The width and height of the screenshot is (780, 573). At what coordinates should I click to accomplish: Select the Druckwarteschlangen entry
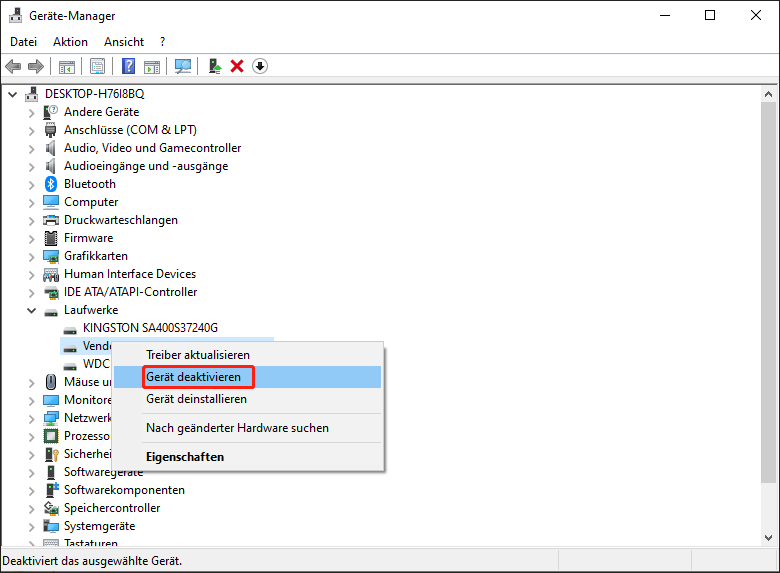120,220
